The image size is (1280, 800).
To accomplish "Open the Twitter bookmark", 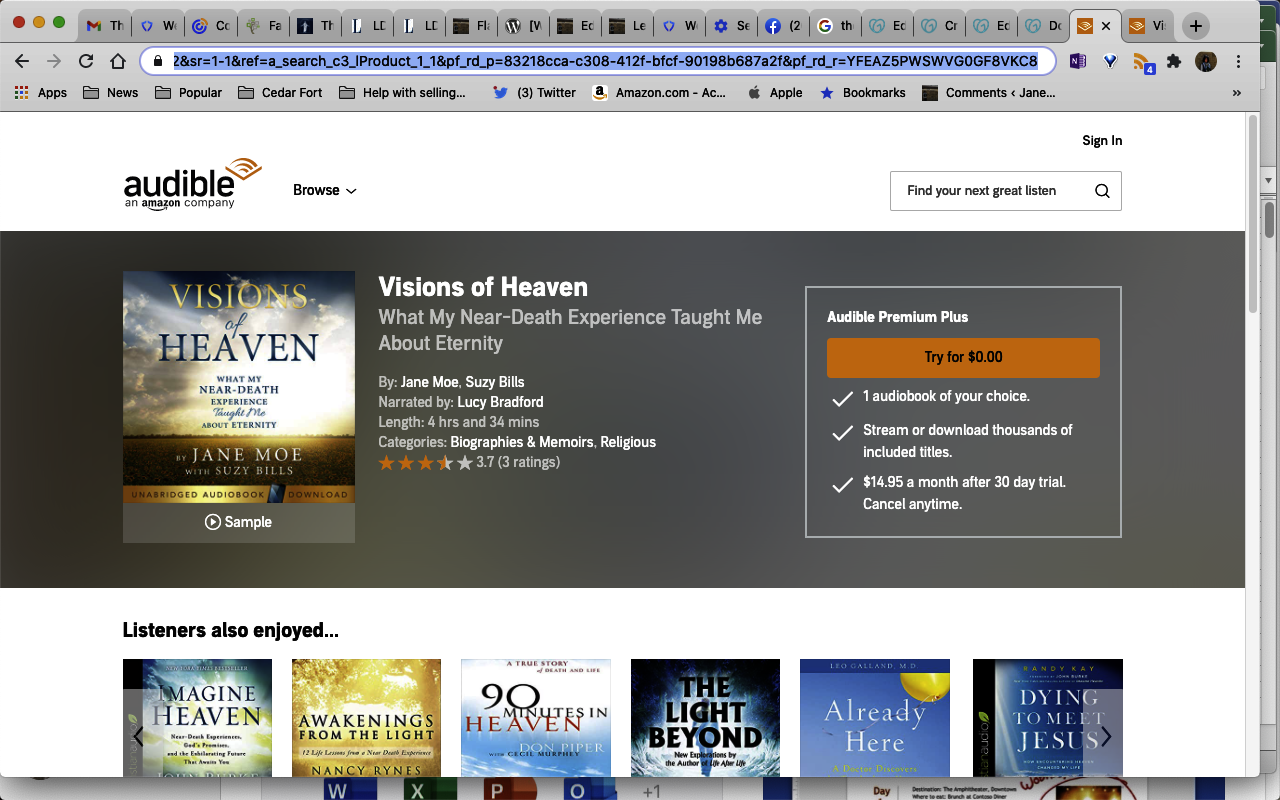I will coord(534,92).
